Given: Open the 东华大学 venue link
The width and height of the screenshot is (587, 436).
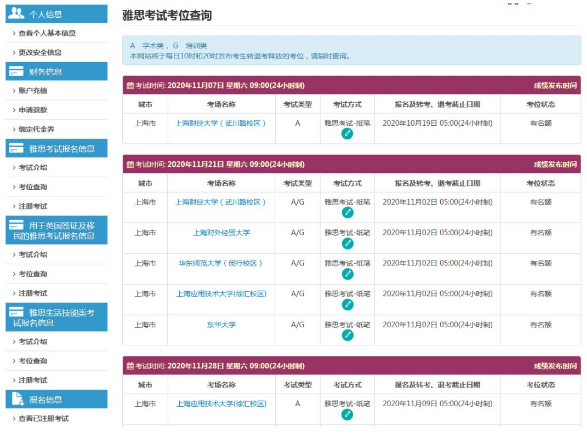Looking at the screenshot, I should [x=221, y=325].
